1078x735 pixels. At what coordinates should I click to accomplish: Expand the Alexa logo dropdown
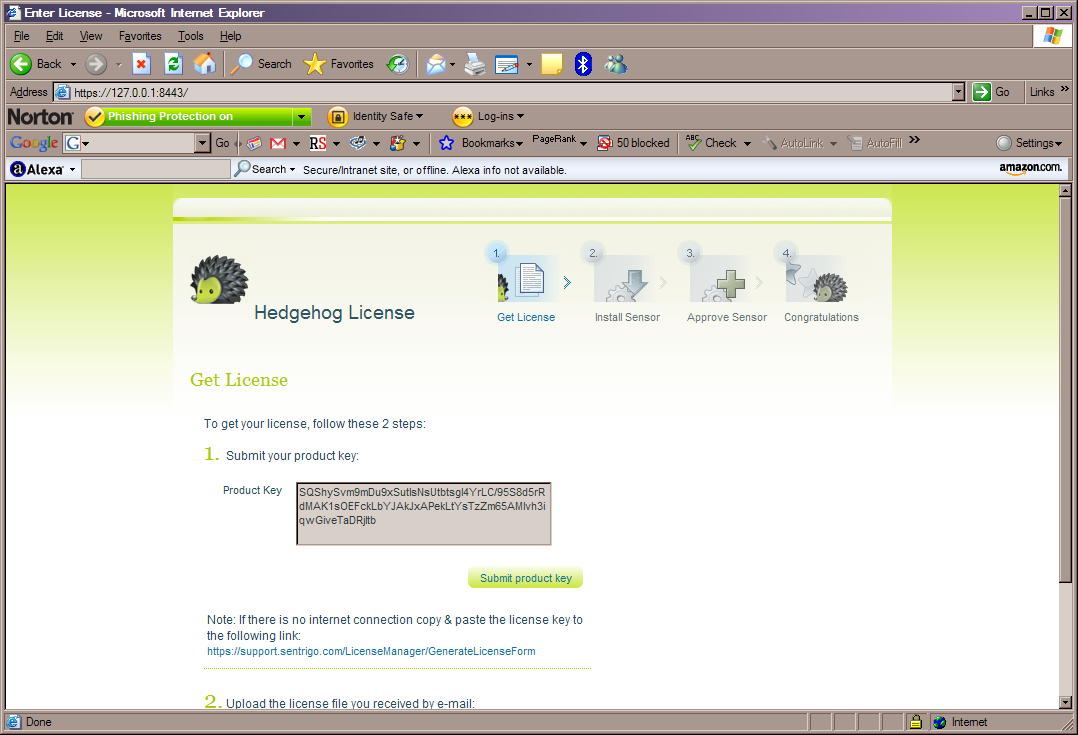pyautogui.click(x=72, y=169)
